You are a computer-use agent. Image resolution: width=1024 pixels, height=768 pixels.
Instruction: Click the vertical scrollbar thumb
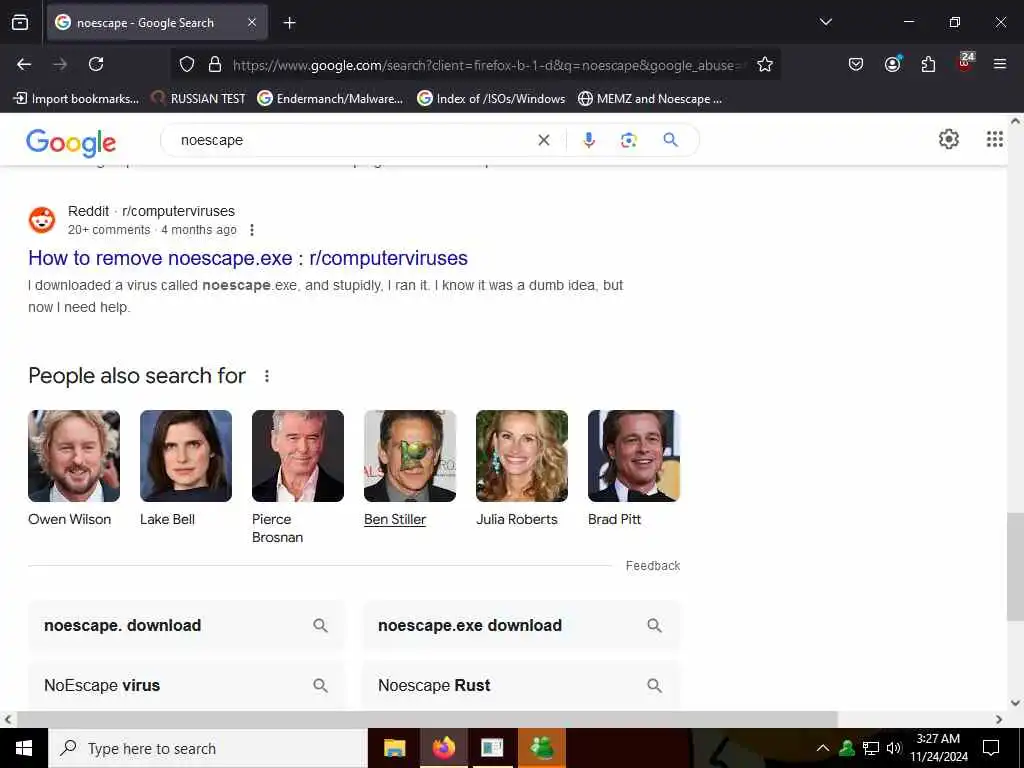[x=1015, y=567]
